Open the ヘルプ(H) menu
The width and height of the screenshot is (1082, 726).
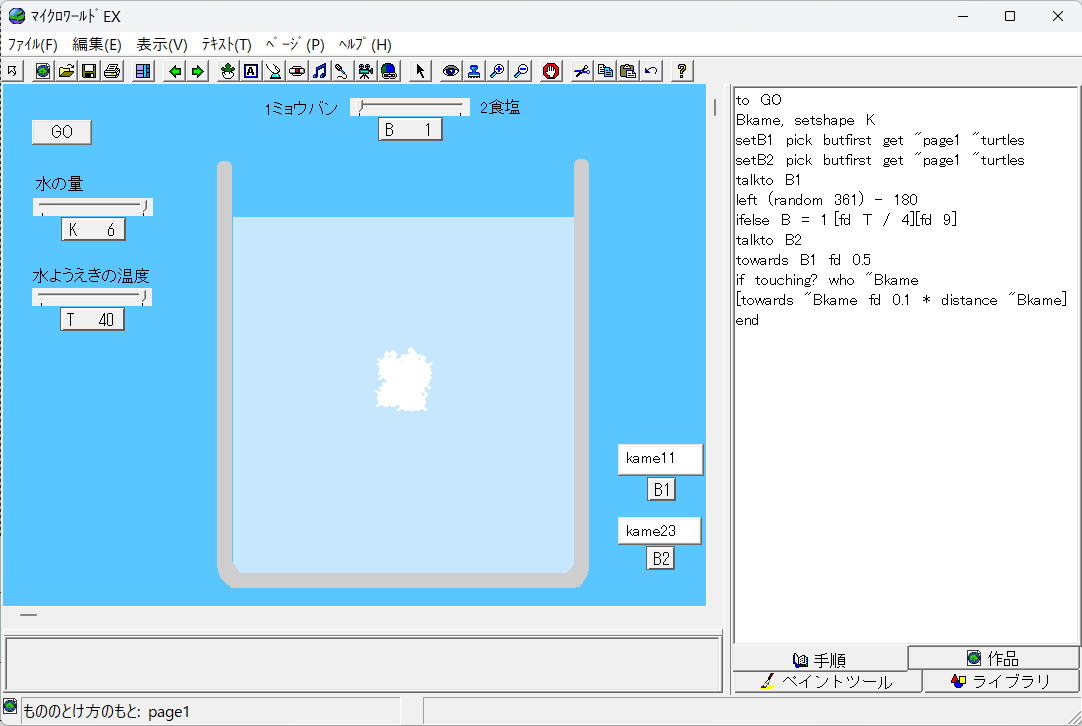point(365,45)
